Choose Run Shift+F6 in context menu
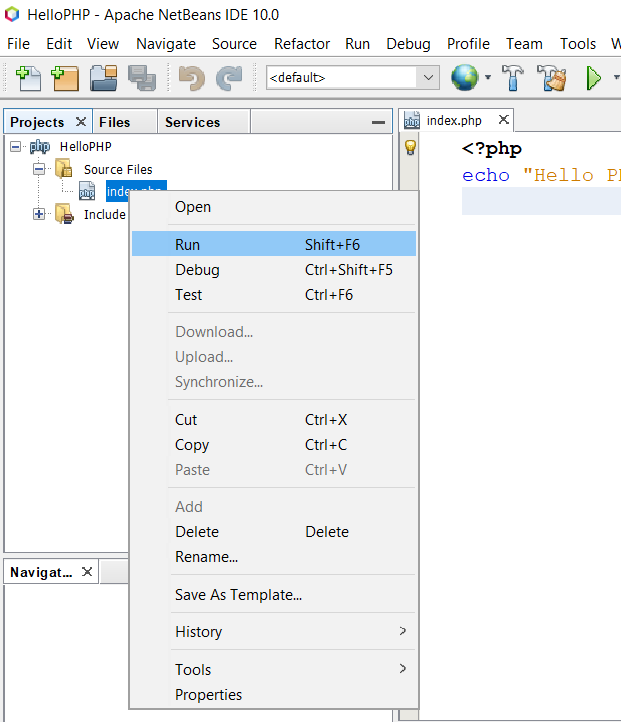Screen dimensions: 621x722 click(274, 244)
